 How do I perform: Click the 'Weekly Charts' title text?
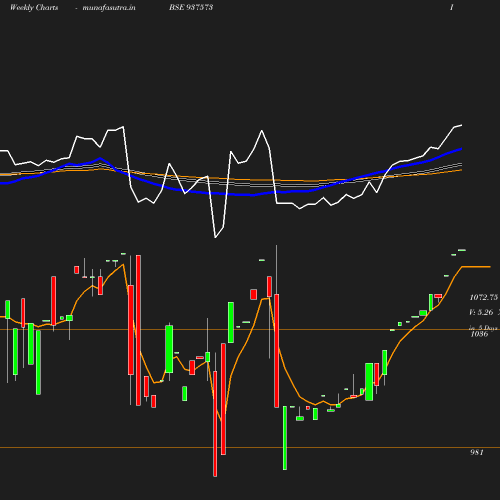[34, 8]
